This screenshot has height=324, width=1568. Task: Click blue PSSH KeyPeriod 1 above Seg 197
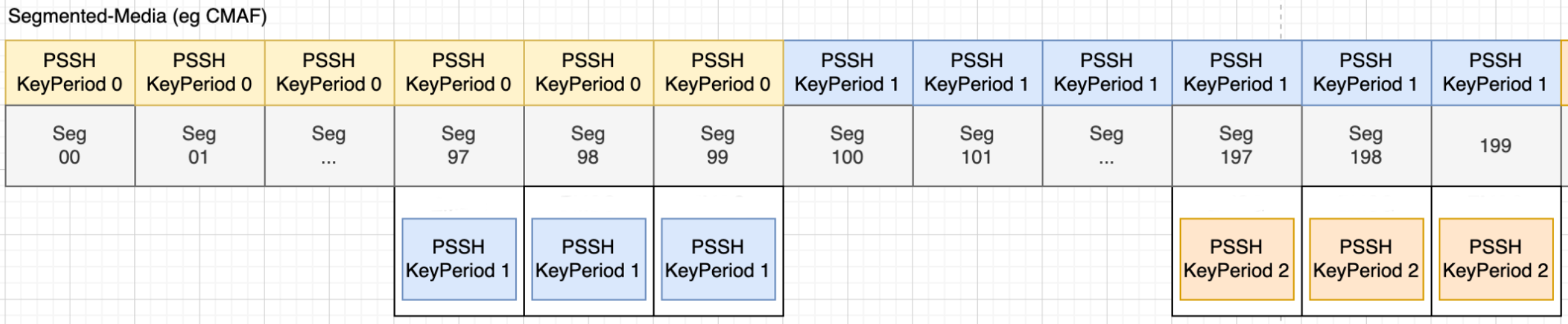(1237, 72)
